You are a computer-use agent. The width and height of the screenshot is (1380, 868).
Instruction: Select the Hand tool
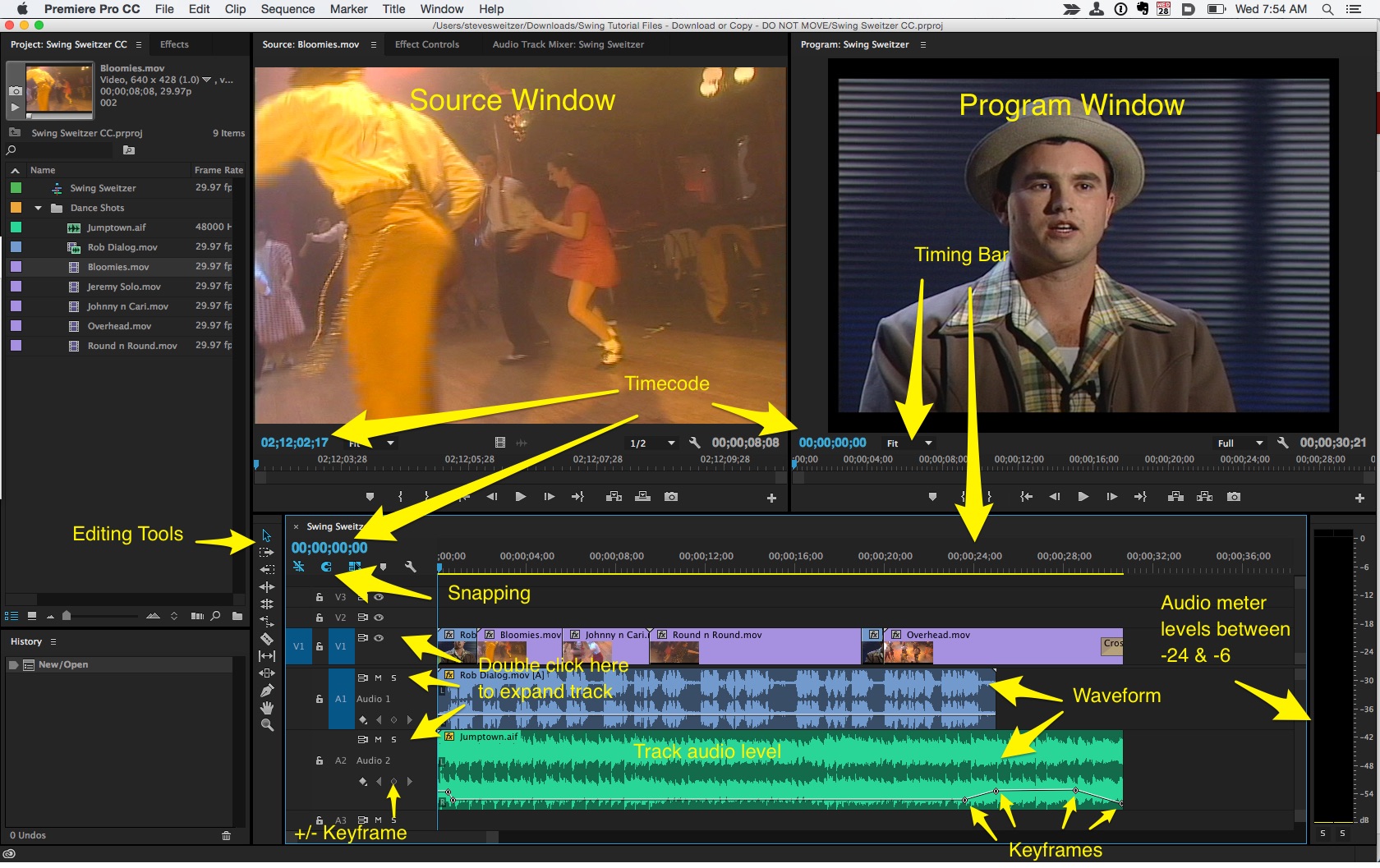point(267,708)
